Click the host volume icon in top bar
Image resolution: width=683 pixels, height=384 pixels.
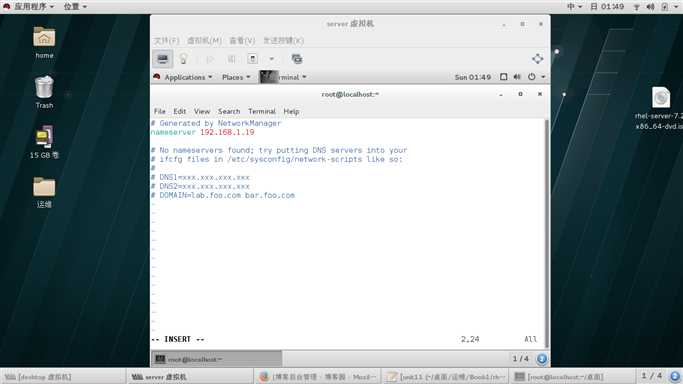(x=650, y=7)
